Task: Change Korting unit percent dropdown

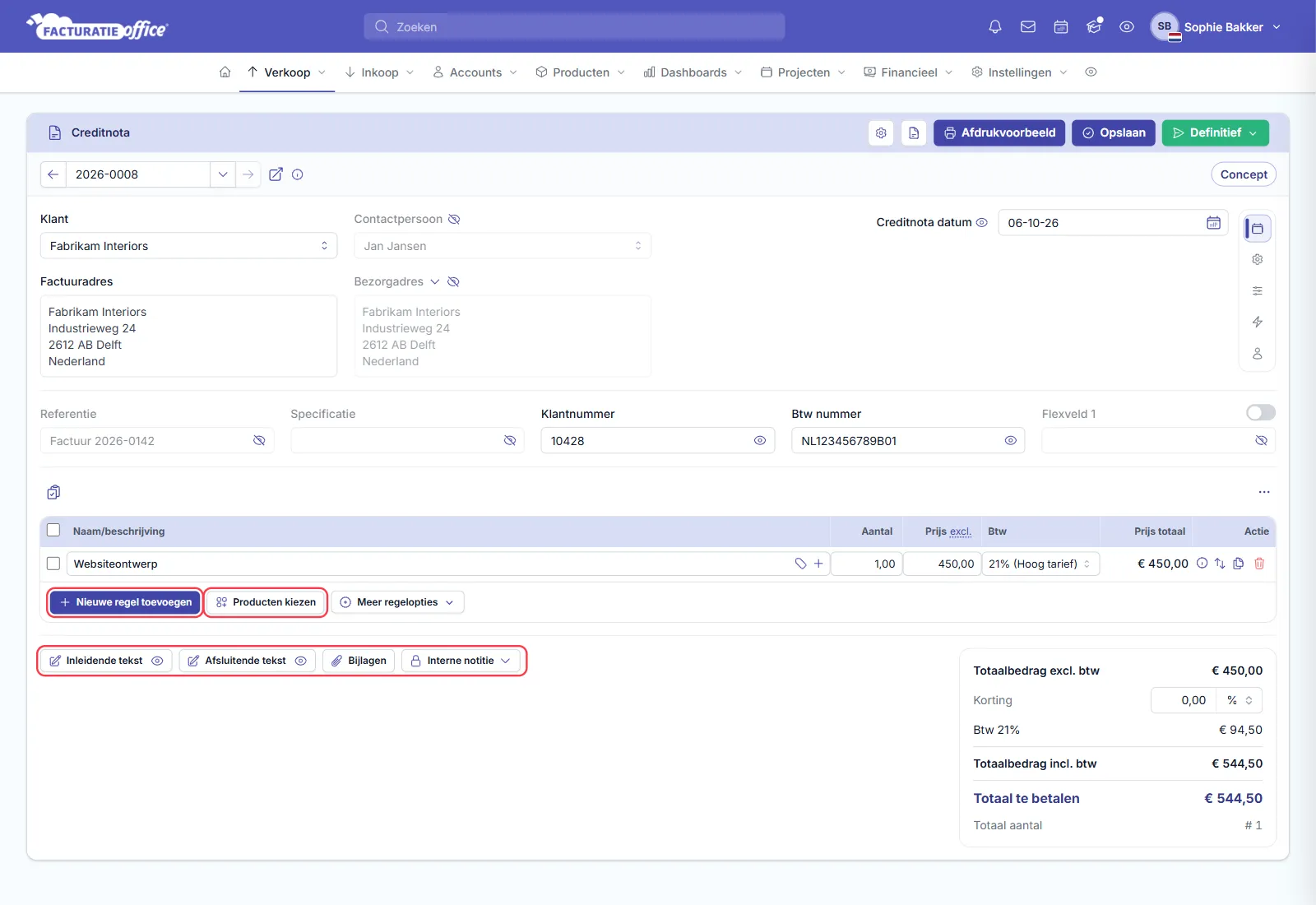Action: point(1240,700)
